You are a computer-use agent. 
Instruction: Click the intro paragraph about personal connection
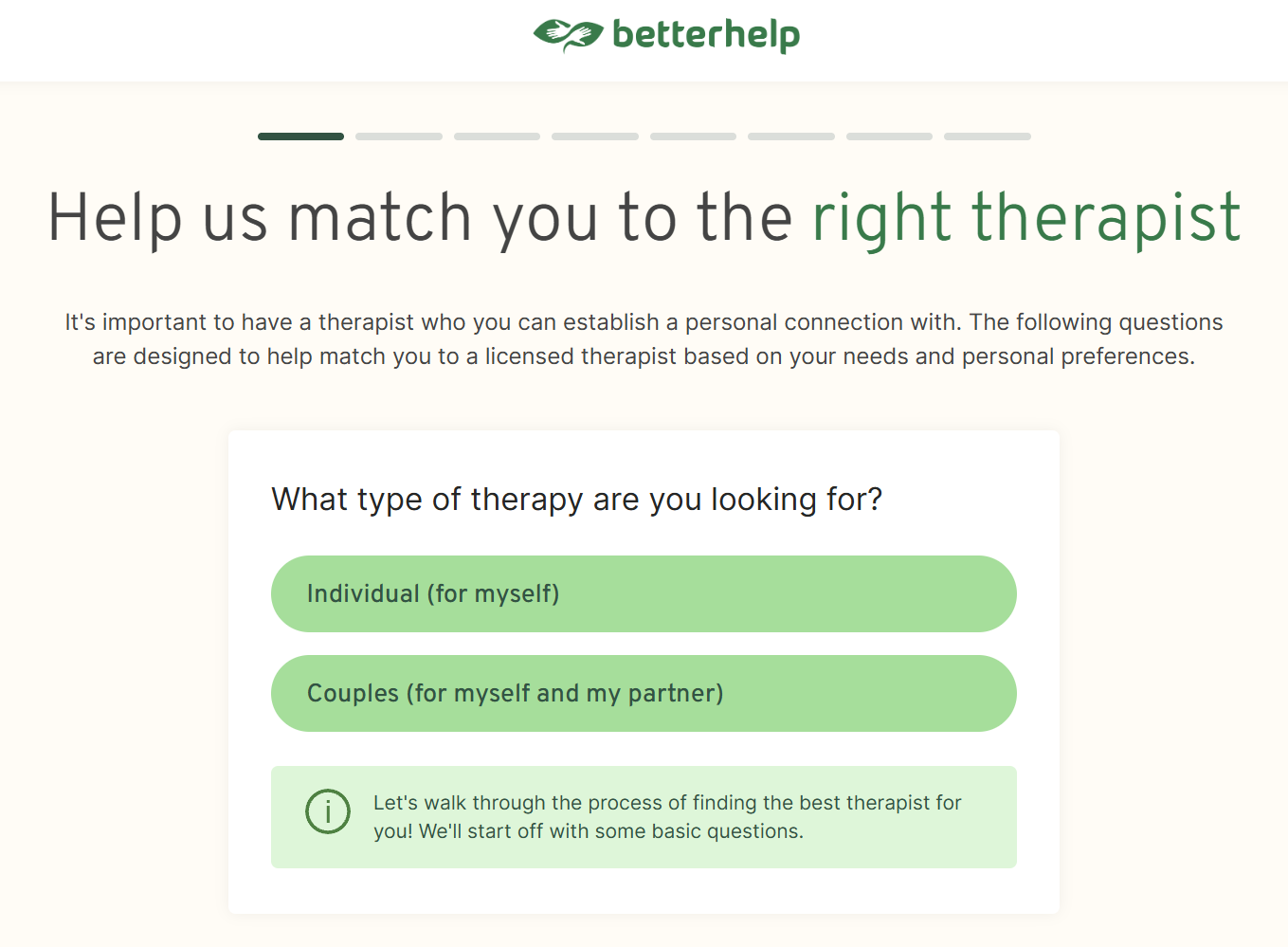pyautogui.click(x=643, y=338)
